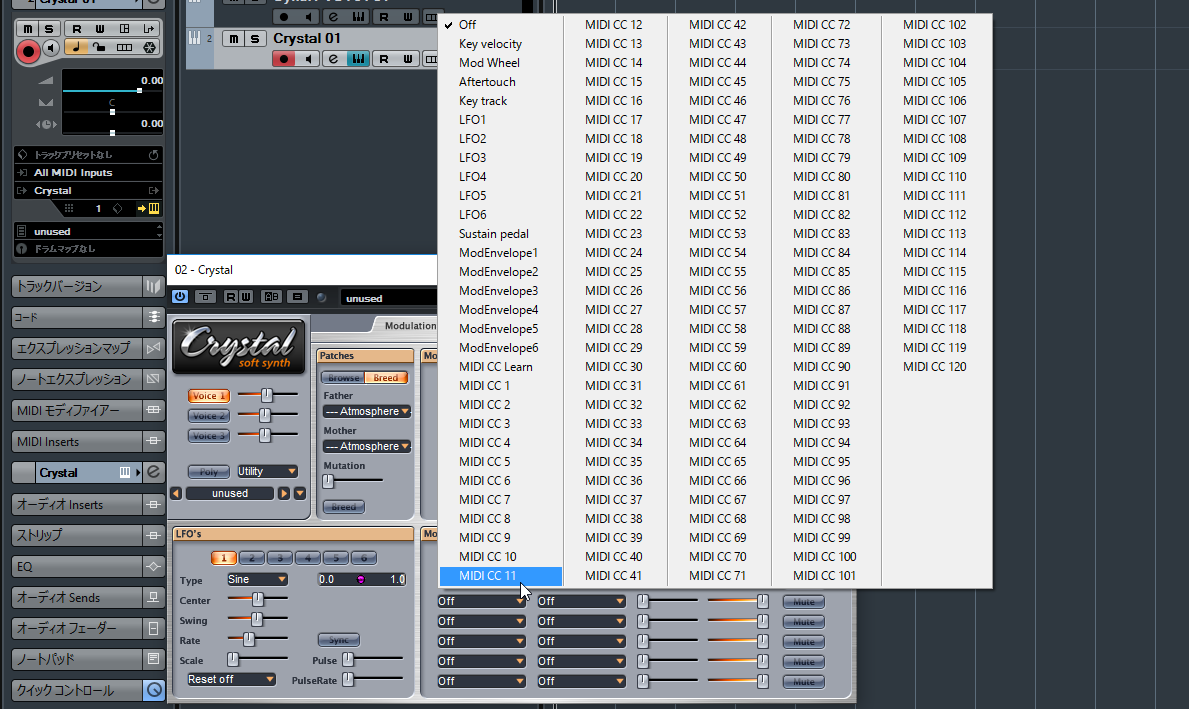Screen dimensions: 1189x709
Task: Toggle Voice 1 in Crystal synth
Action: tap(209, 396)
